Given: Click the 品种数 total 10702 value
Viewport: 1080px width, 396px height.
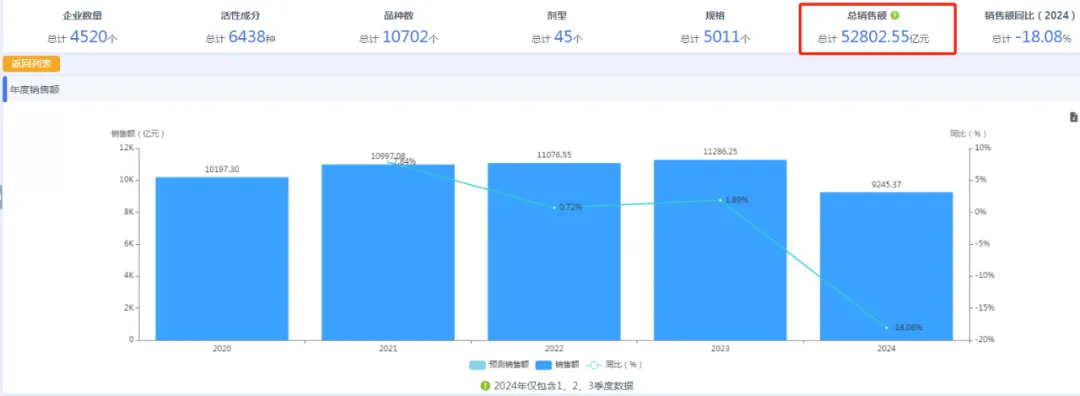Looking at the screenshot, I should point(405,37).
